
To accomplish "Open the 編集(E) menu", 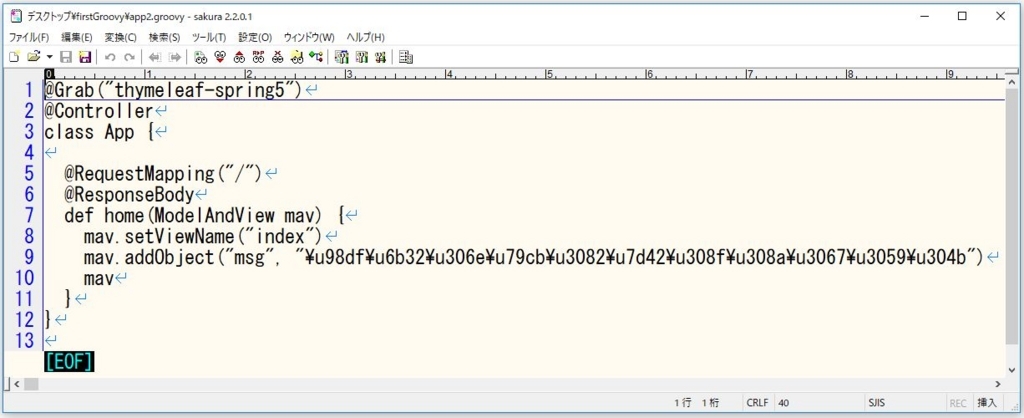I will tap(76, 37).
